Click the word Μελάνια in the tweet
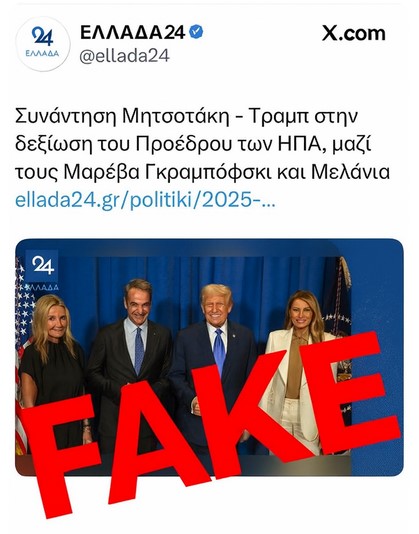Screen dimensions: 419x534 350,172
